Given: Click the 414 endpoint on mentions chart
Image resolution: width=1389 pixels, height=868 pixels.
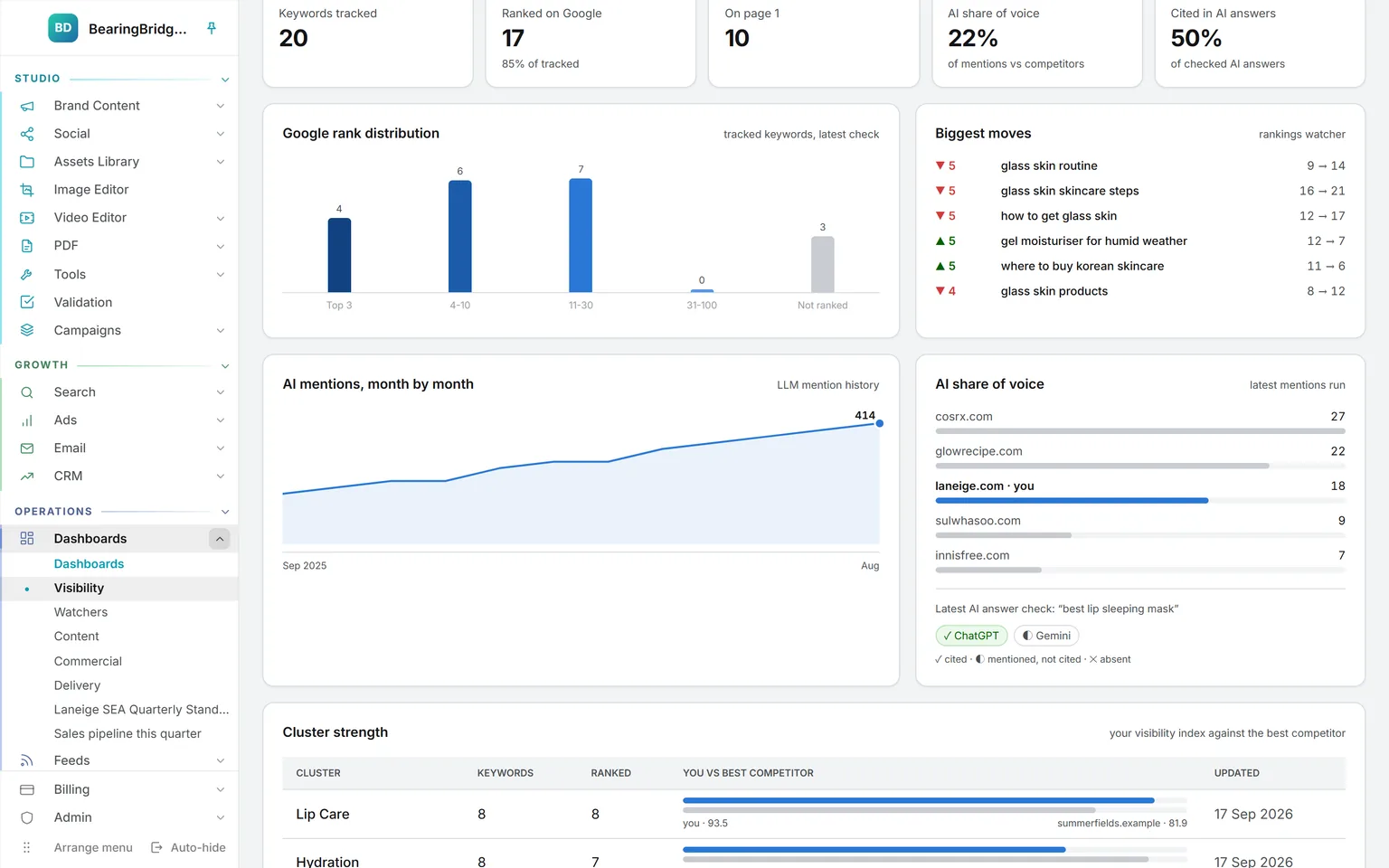Looking at the screenshot, I should click(x=879, y=423).
